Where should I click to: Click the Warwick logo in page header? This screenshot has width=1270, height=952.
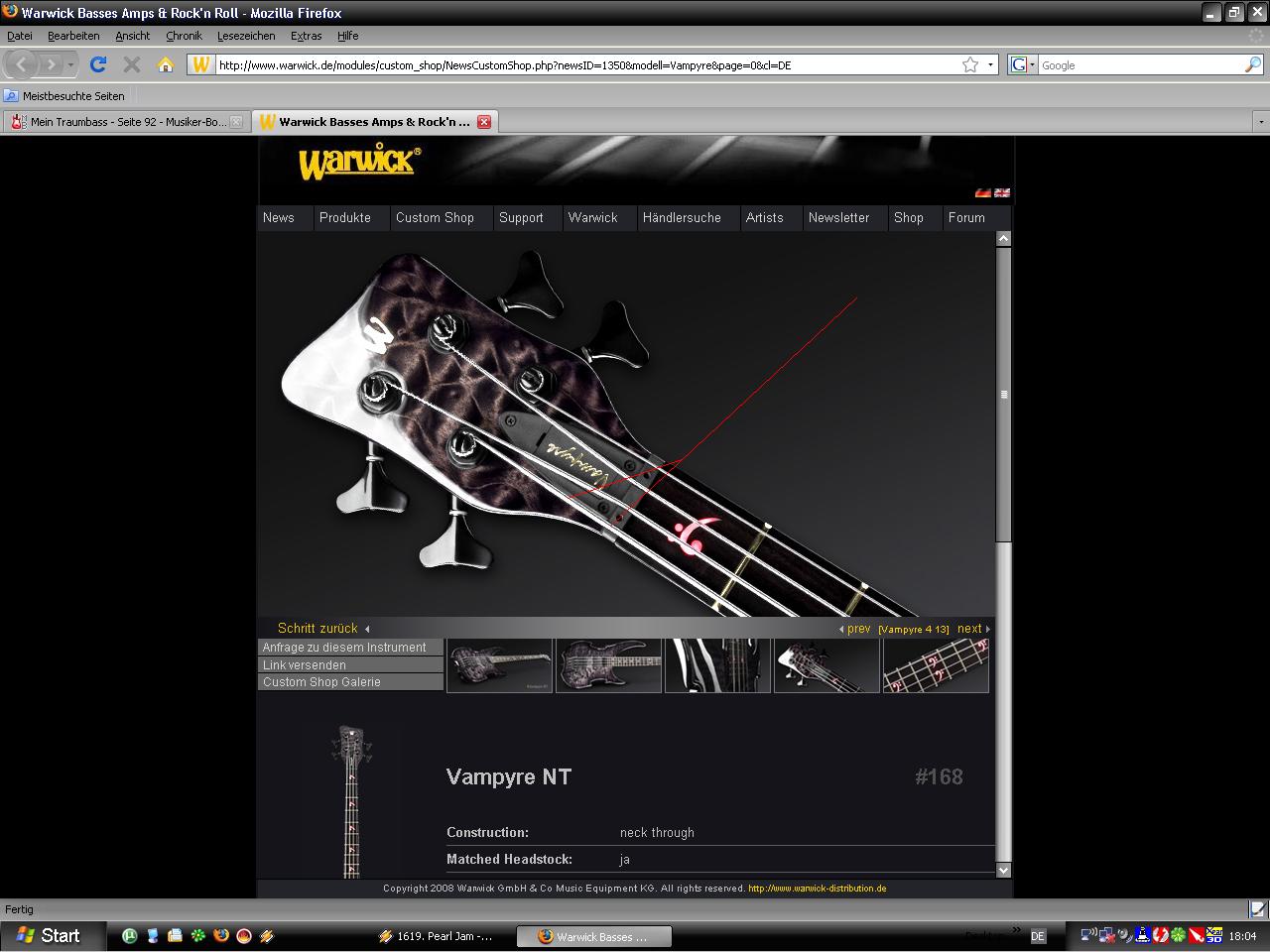(x=360, y=162)
